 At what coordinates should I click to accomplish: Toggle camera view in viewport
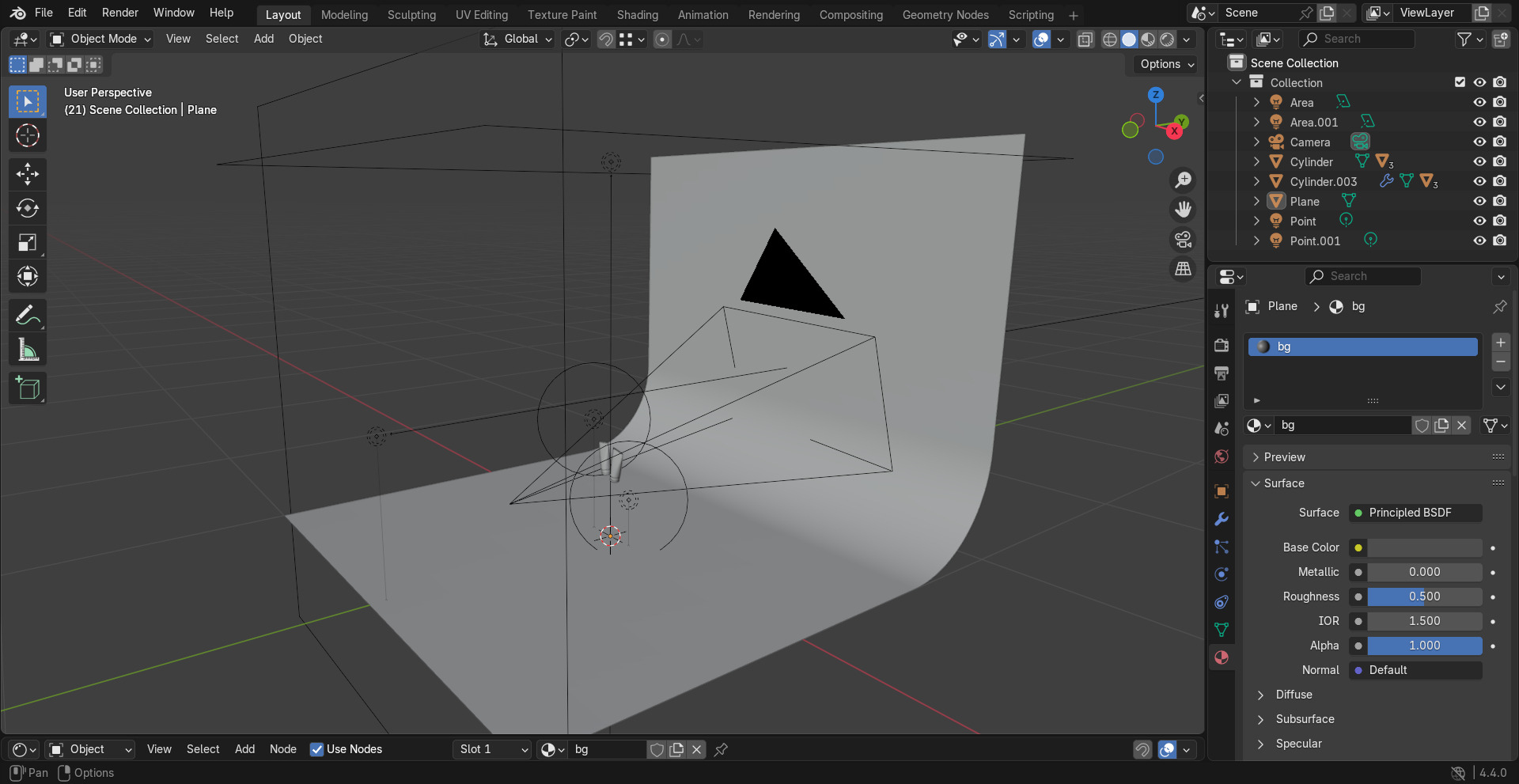coord(1183,239)
